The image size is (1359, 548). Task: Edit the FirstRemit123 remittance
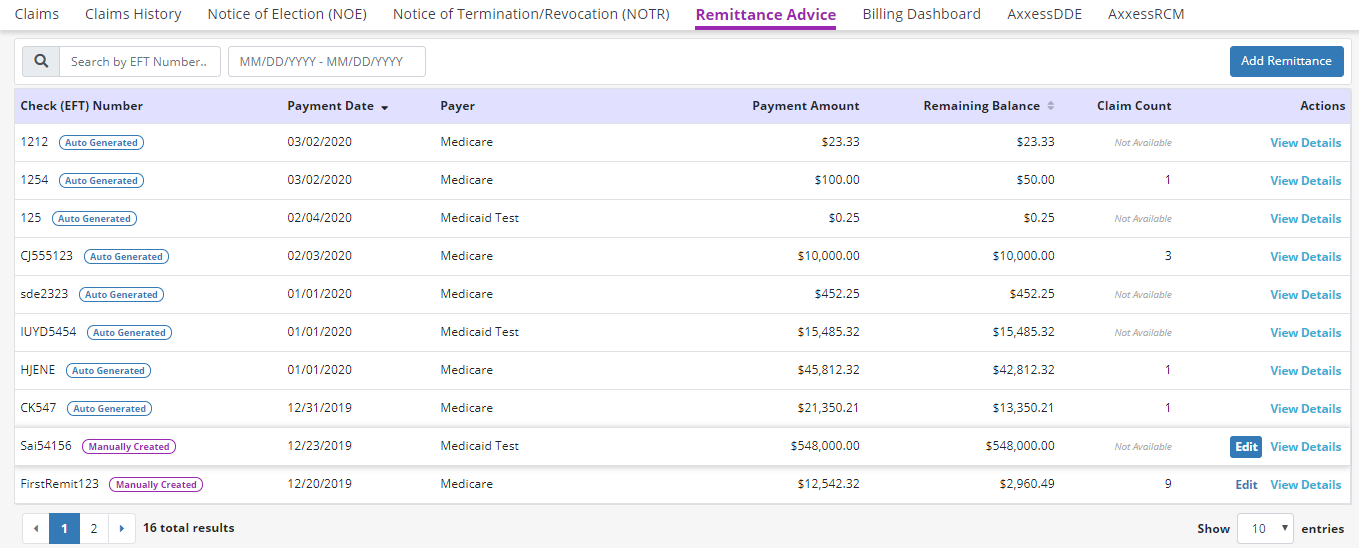tap(1246, 485)
